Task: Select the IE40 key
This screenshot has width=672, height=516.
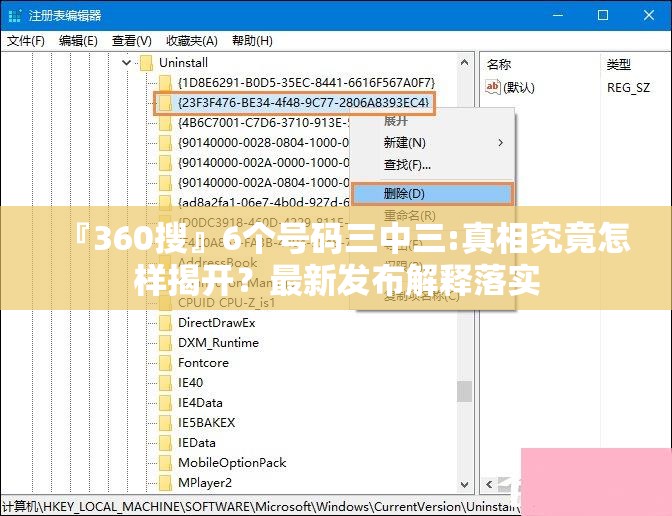Action: point(190,383)
